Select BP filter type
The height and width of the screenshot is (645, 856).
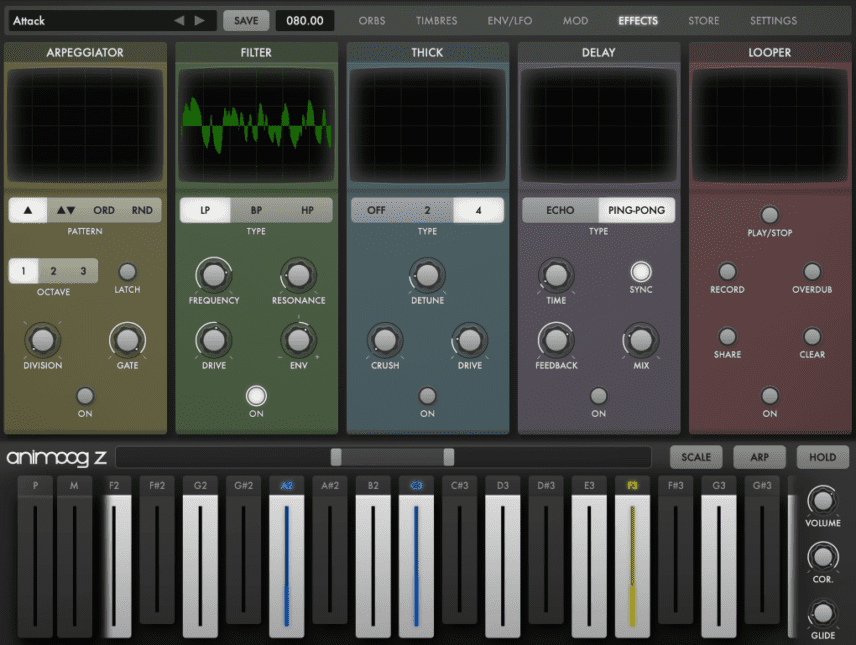pos(256,210)
